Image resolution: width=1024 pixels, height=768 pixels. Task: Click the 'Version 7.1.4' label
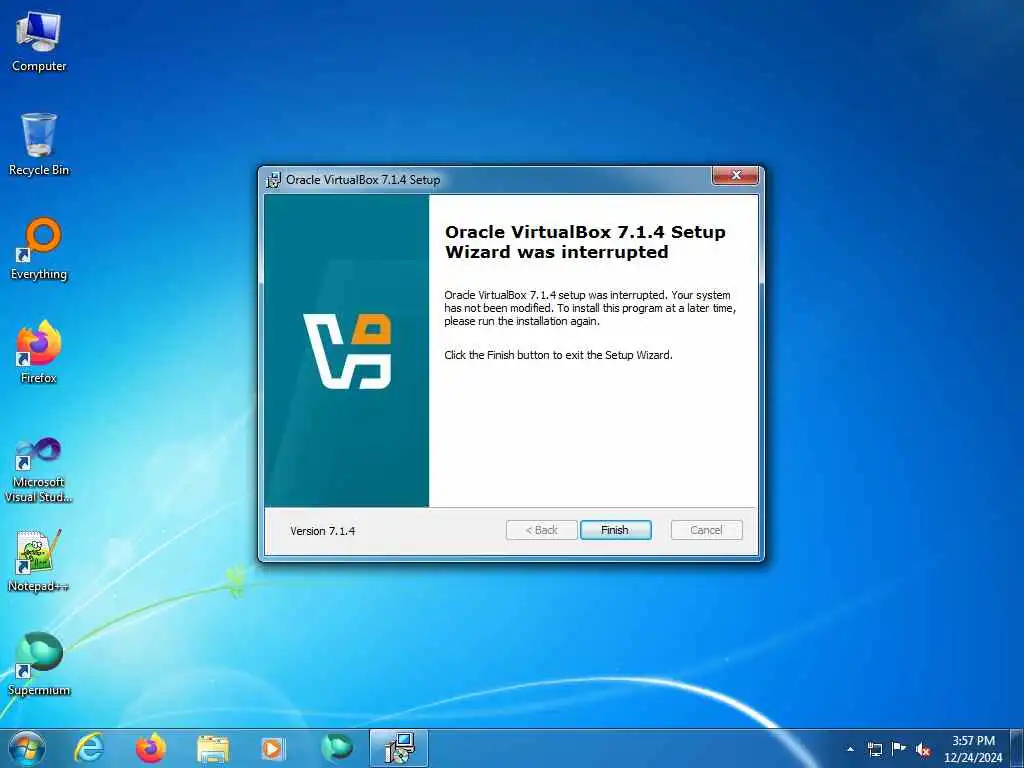pyautogui.click(x=323, y=531)
